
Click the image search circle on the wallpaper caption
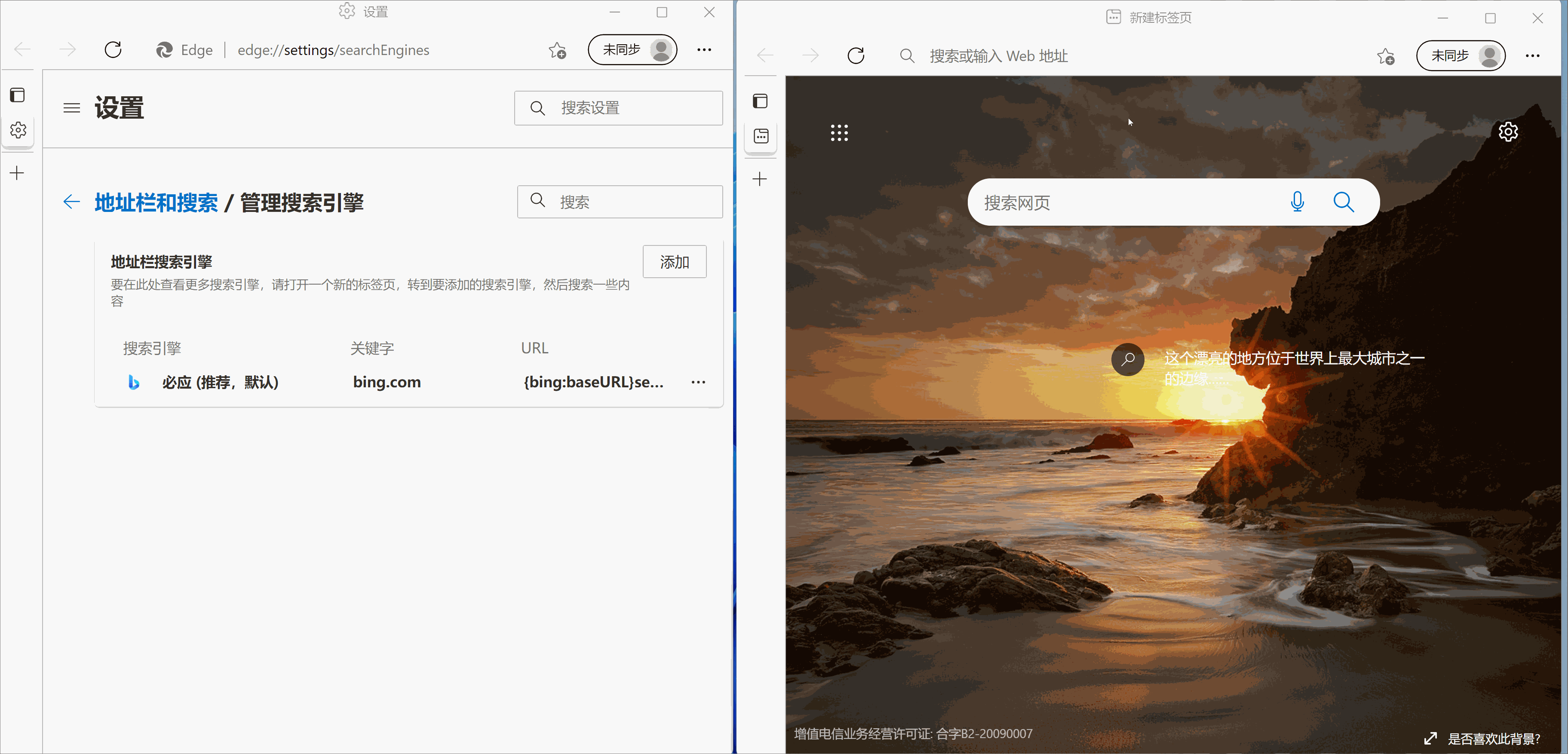1127,359
